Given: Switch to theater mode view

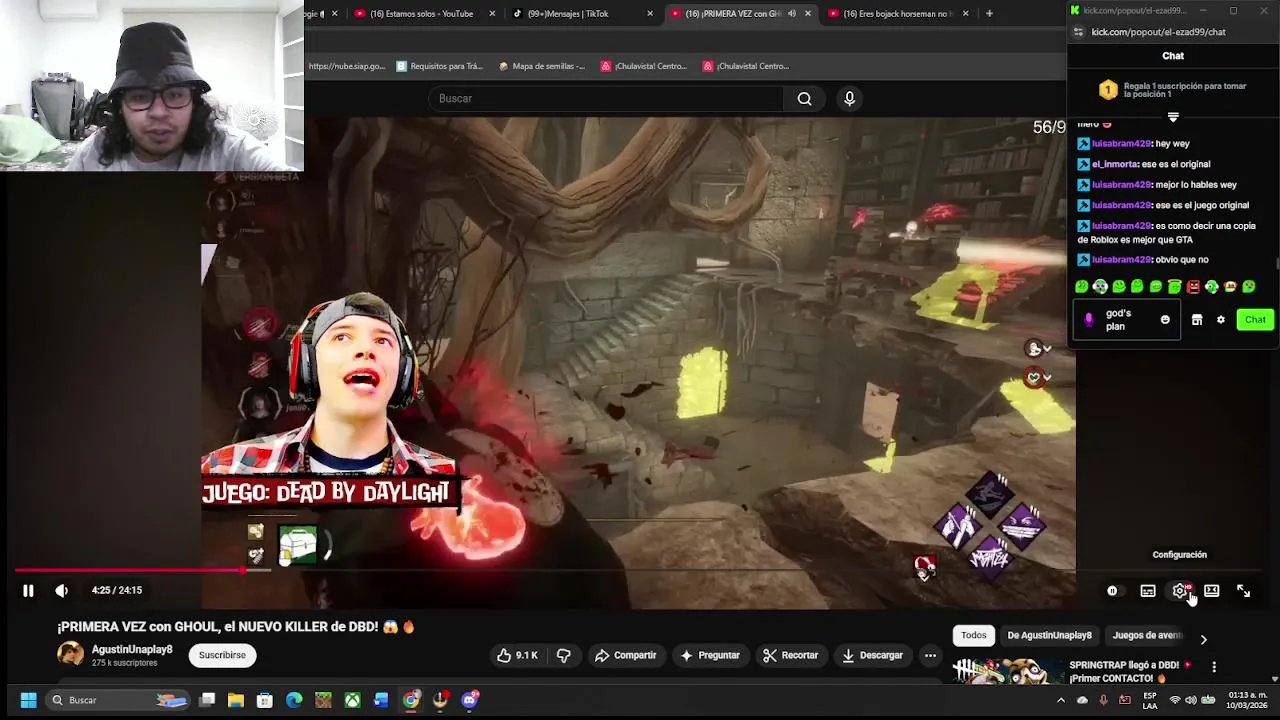Looking at the screenshot, I should pos(1211,591).
